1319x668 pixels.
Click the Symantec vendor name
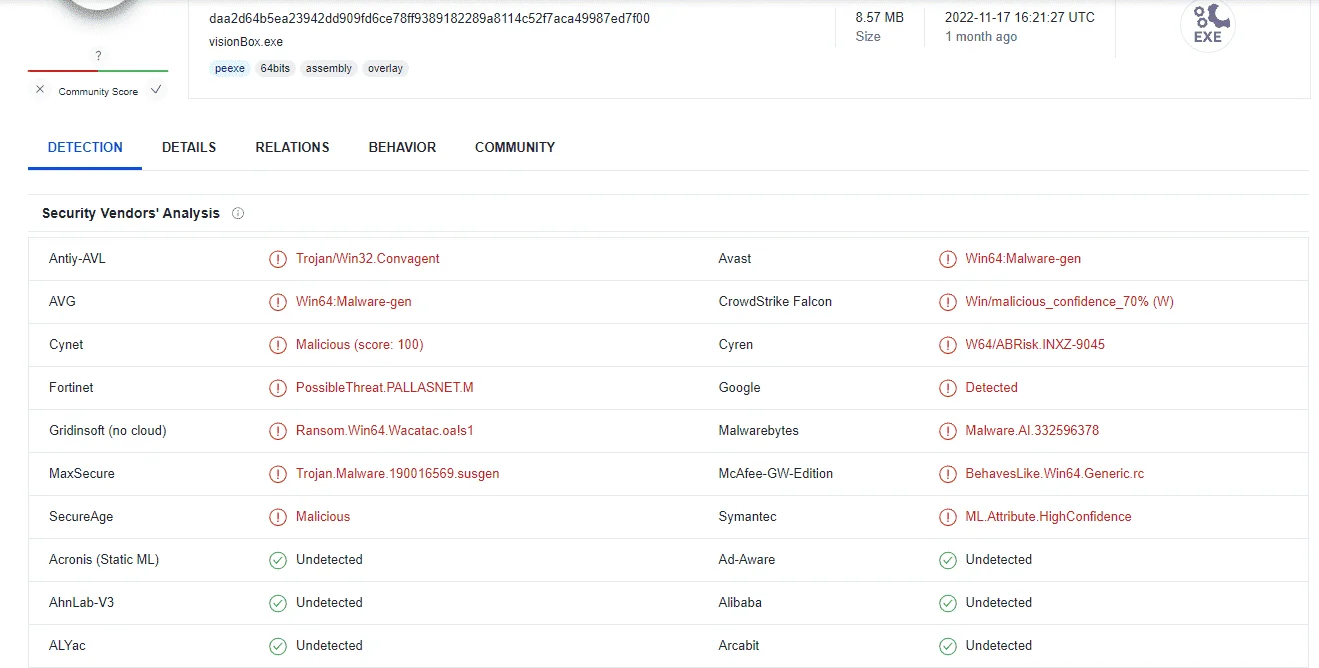[x=748, y=517]
